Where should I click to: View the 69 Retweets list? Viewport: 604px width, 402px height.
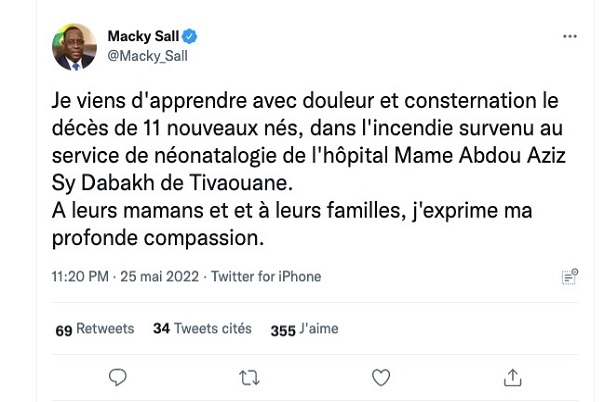click(x=93, y=328)
